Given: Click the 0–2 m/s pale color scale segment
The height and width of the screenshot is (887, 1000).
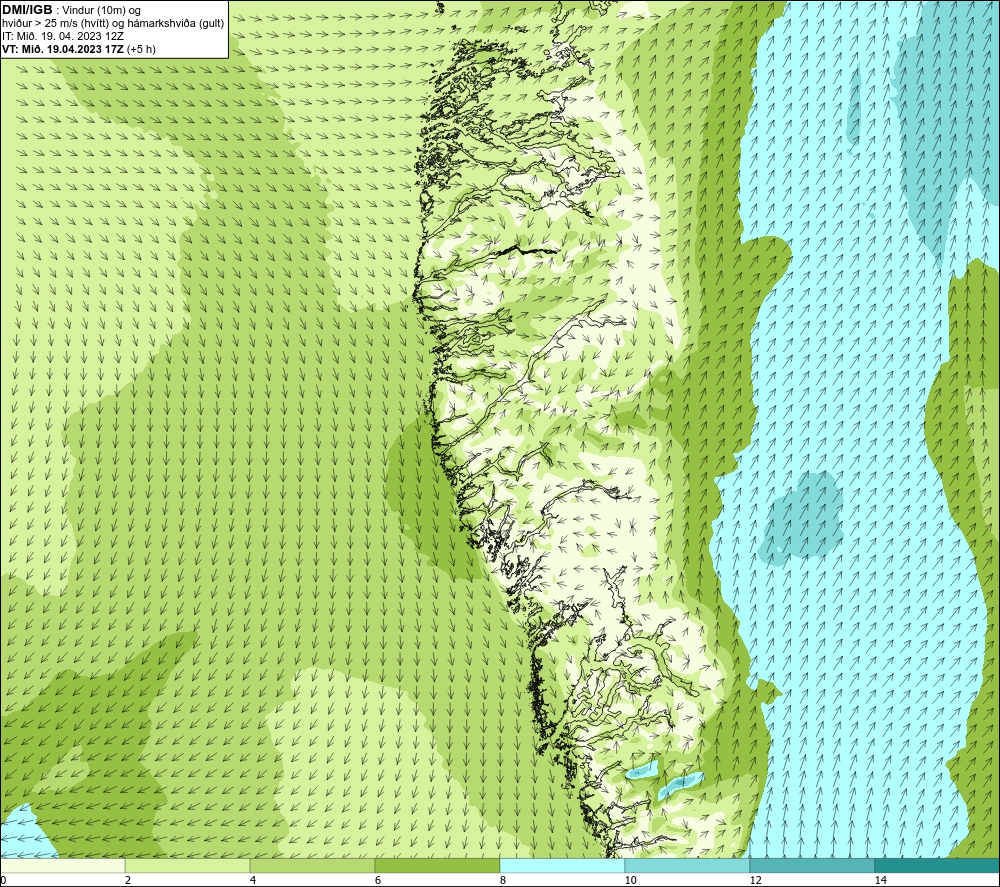Looking at the screenshot, I should coord(62,866).
